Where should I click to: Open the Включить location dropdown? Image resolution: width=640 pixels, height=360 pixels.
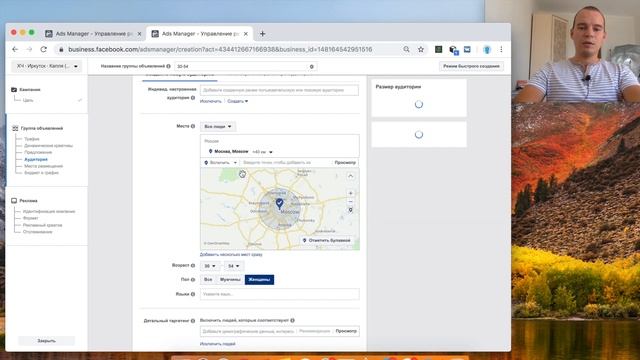220,162
